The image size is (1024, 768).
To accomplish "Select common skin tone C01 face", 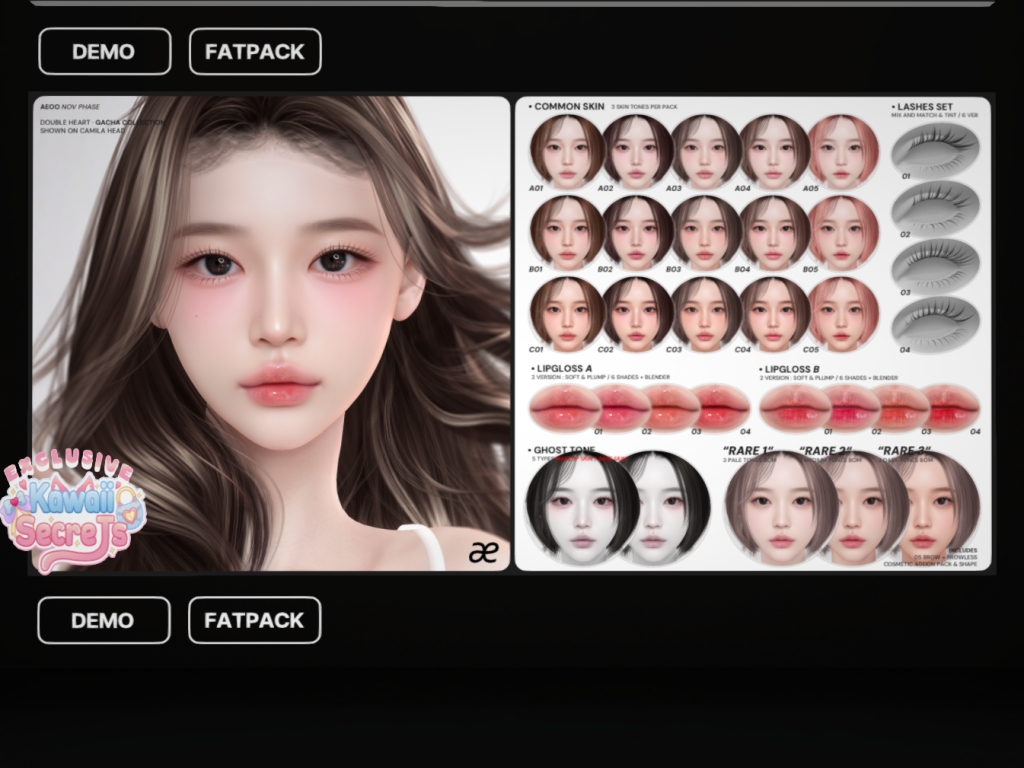I will [x=566, y=312].
